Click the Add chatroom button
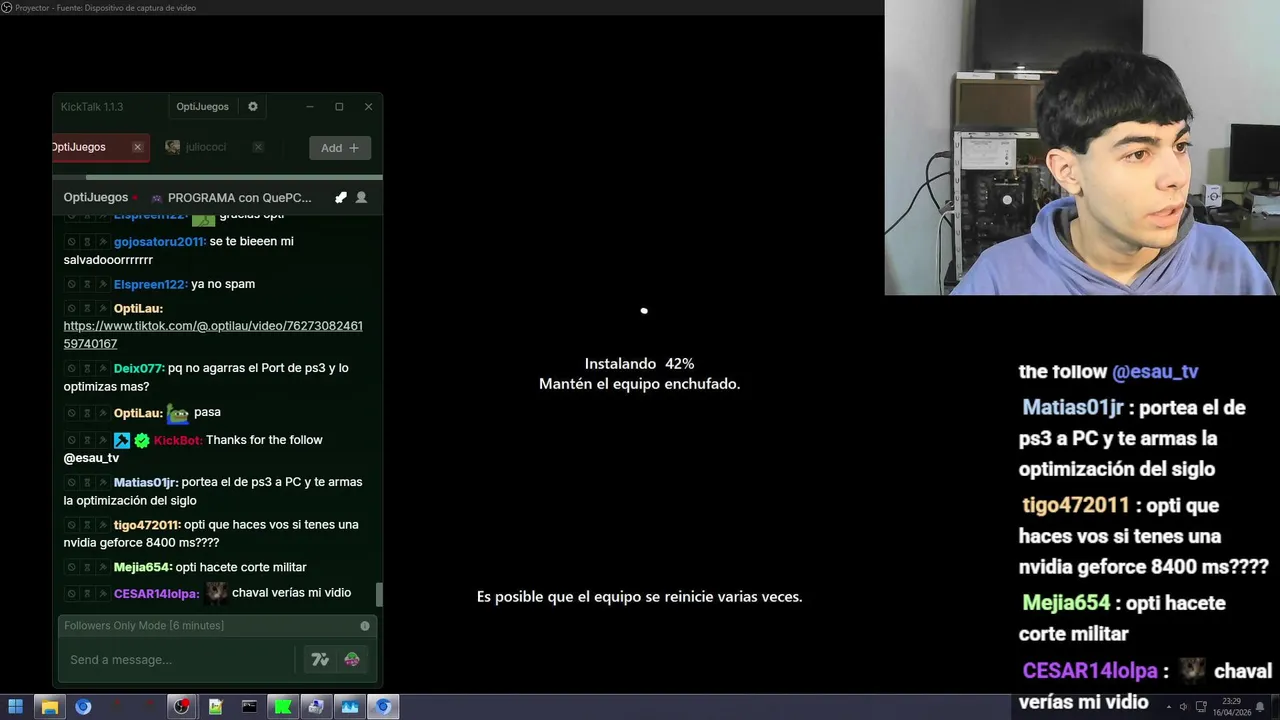1280x720 pixels. (x=340, y=148)
